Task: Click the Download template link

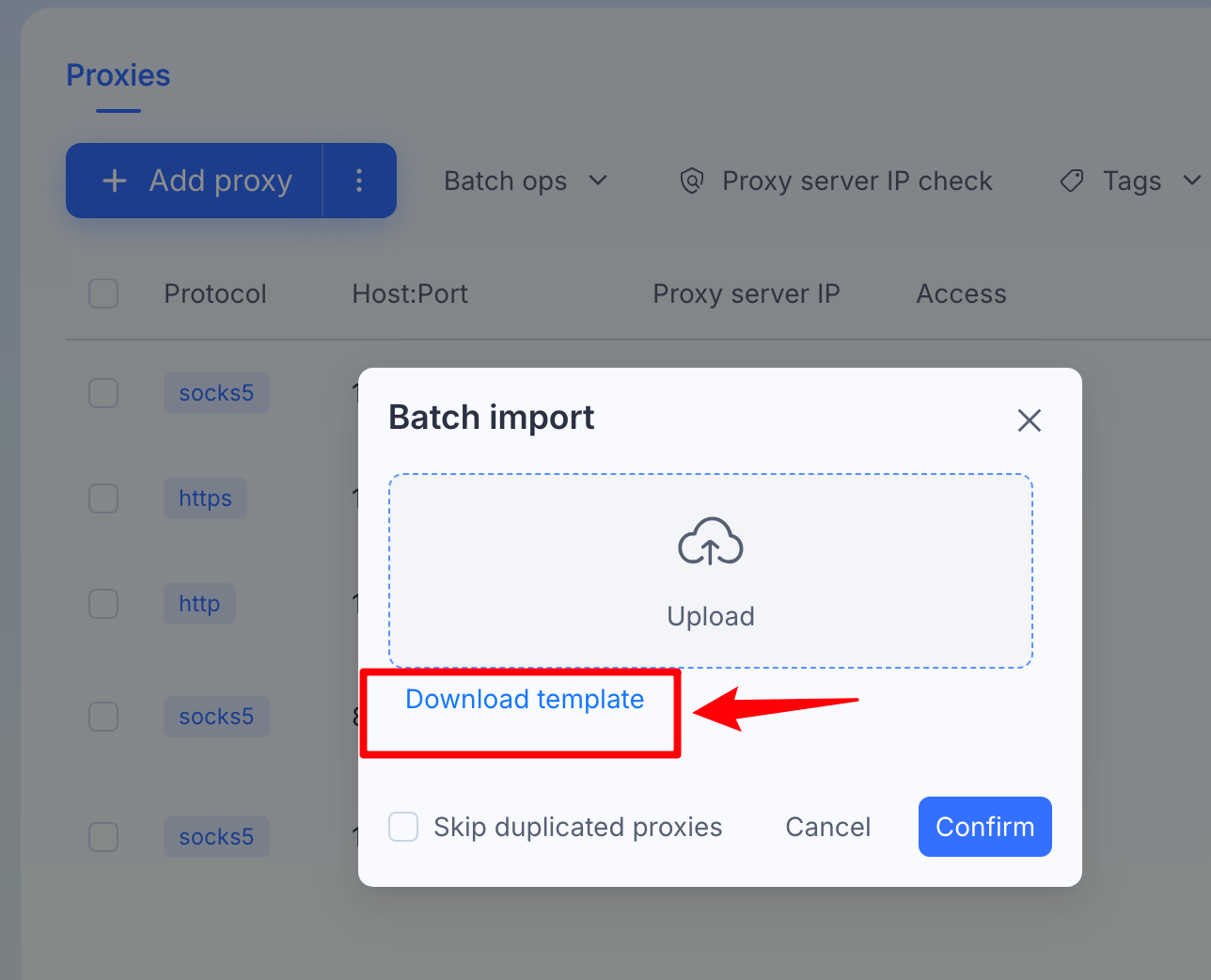Action: (525, 700)
